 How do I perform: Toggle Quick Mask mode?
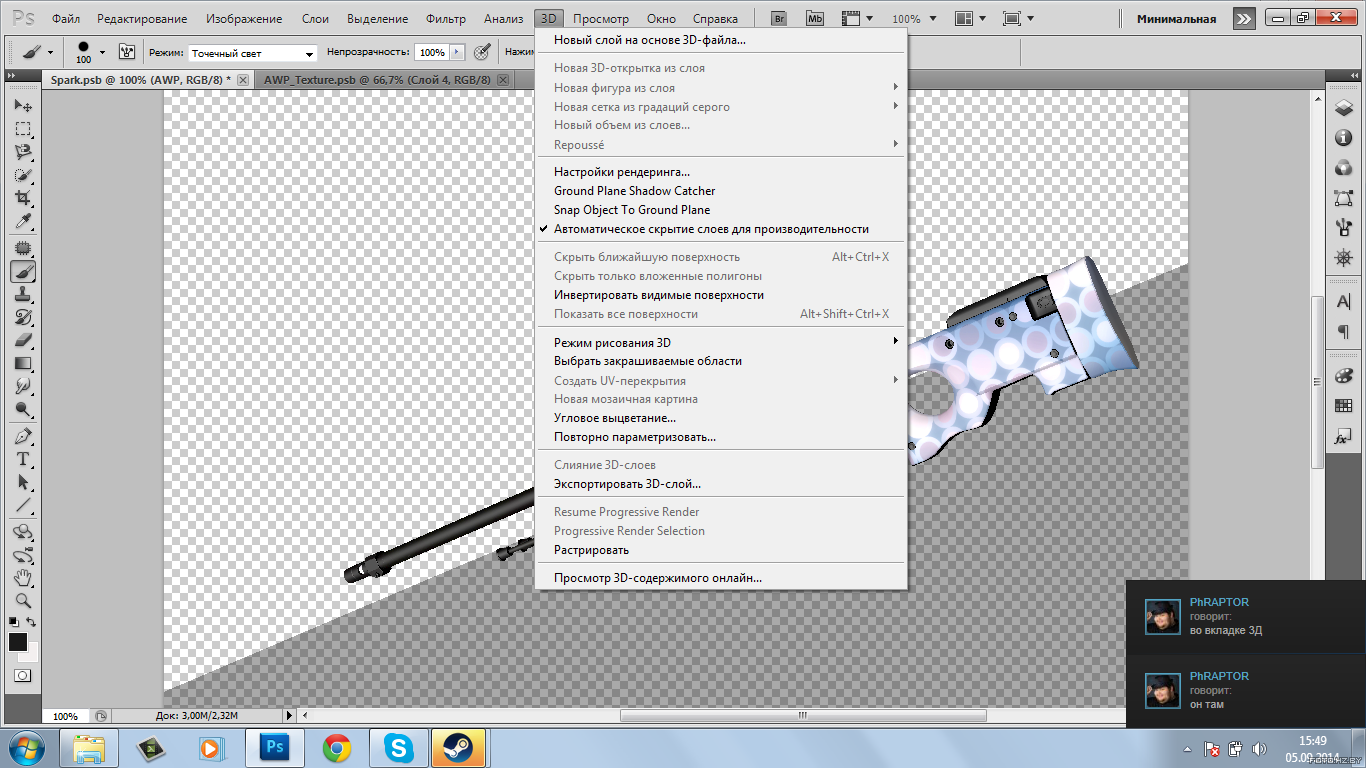(x=23, y=675)
